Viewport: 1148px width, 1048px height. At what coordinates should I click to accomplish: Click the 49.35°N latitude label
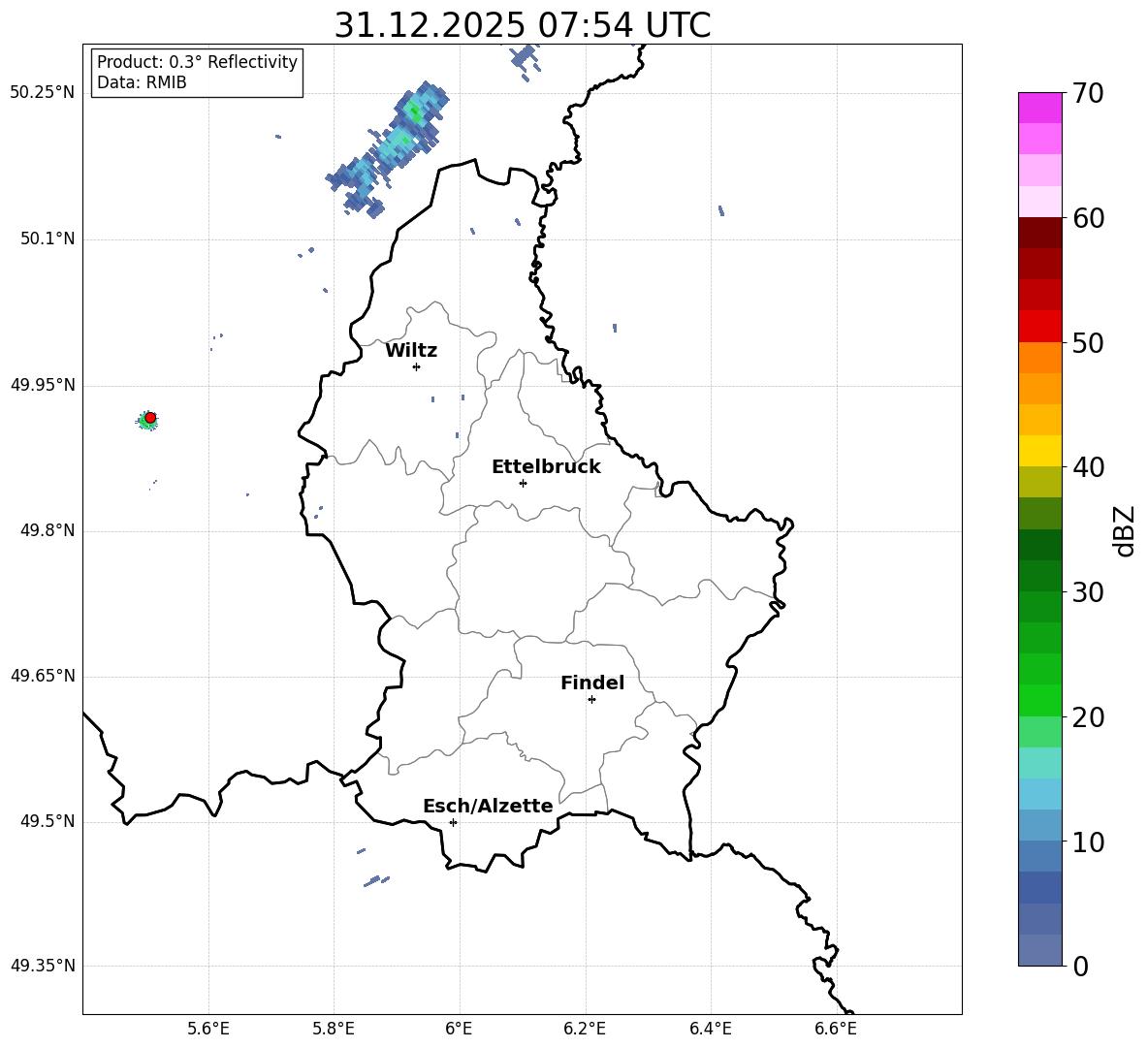43,966
